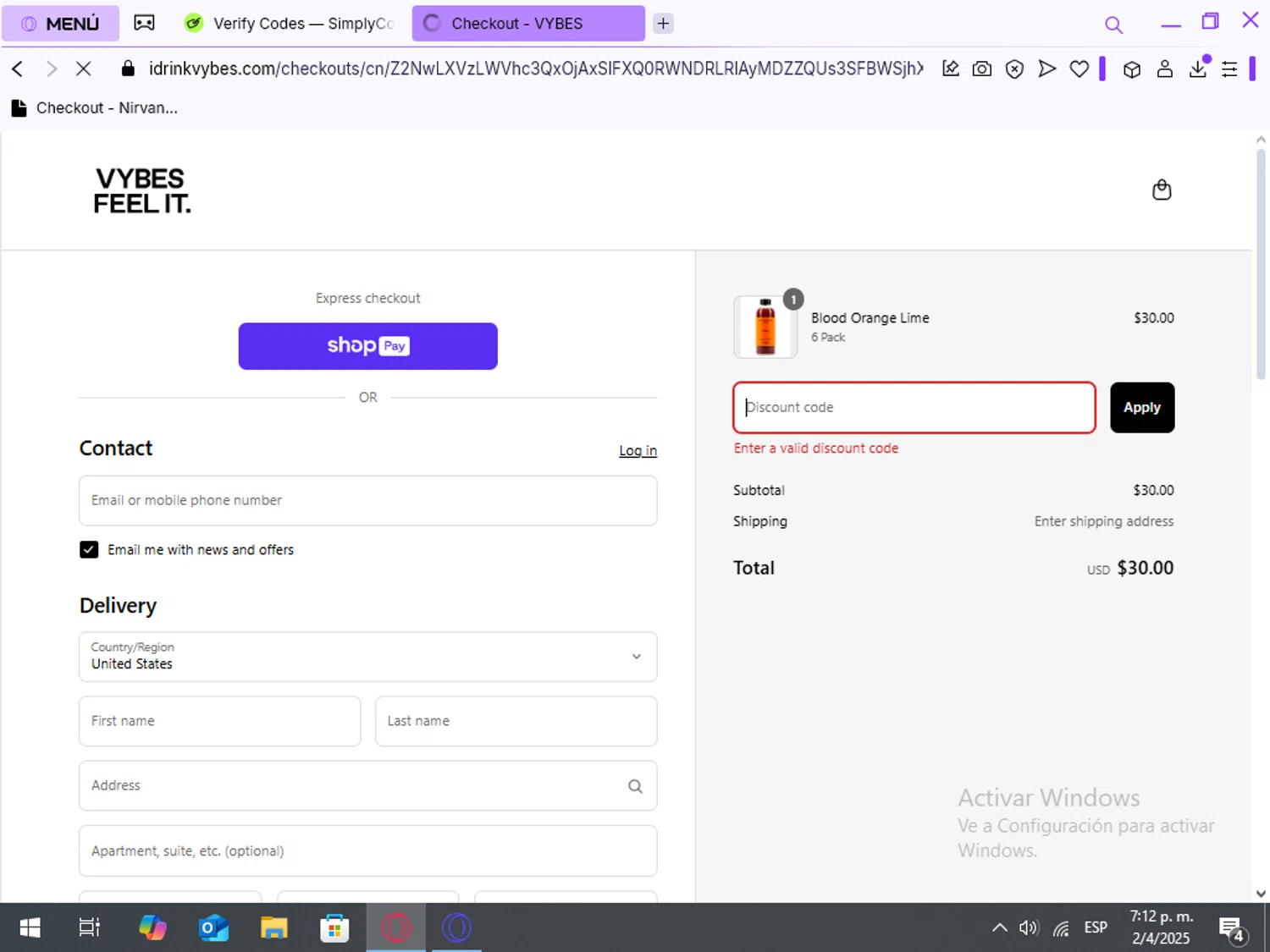Open Microsoft Store from taskbar
Screen dimensions: 1270x952
coord(334,928)
